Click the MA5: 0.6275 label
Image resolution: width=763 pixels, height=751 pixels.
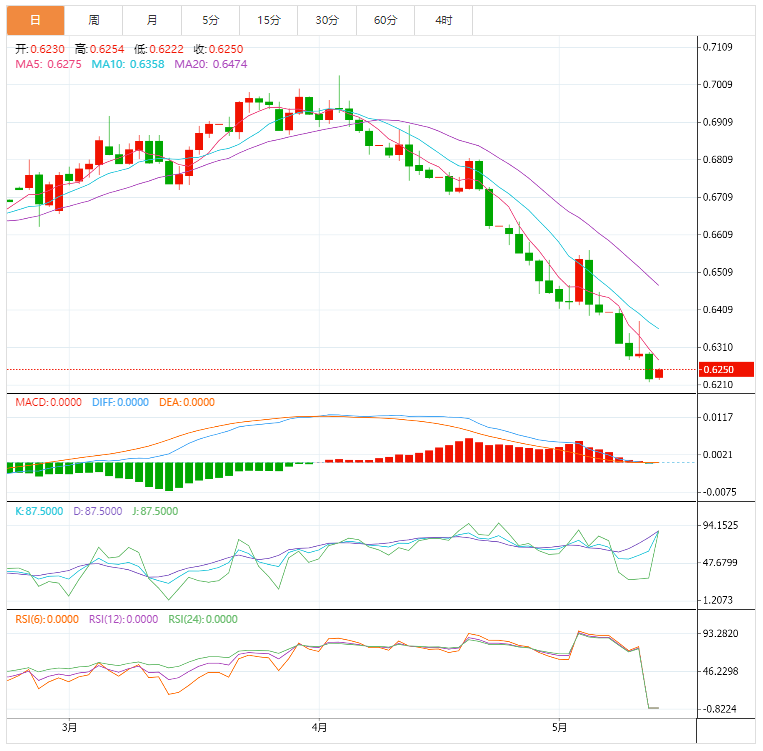pyautogui.click(x=48, y=64)
